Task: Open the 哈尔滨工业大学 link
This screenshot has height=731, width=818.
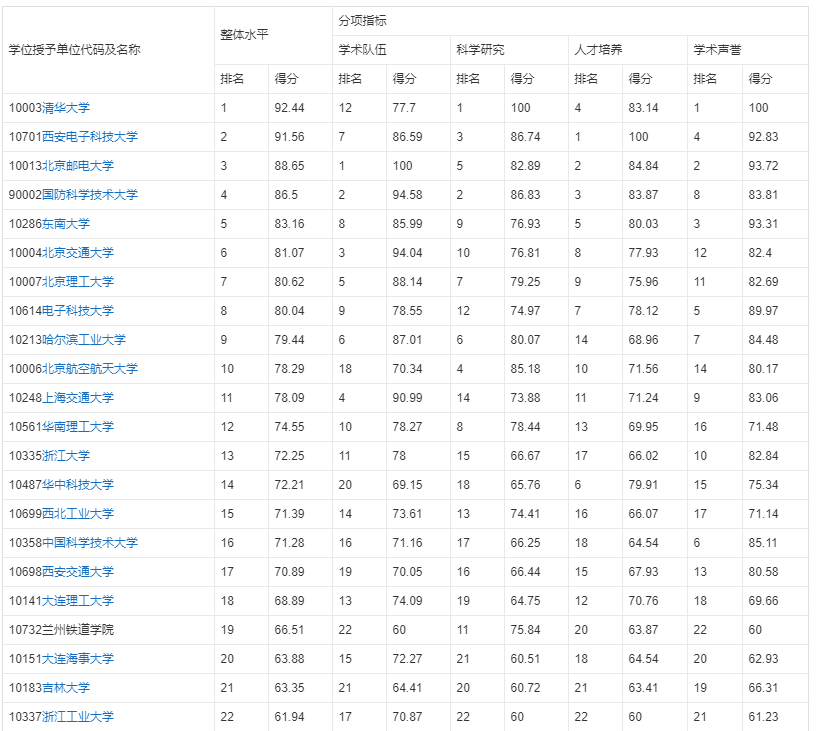Action: click(x=84, y=340)
